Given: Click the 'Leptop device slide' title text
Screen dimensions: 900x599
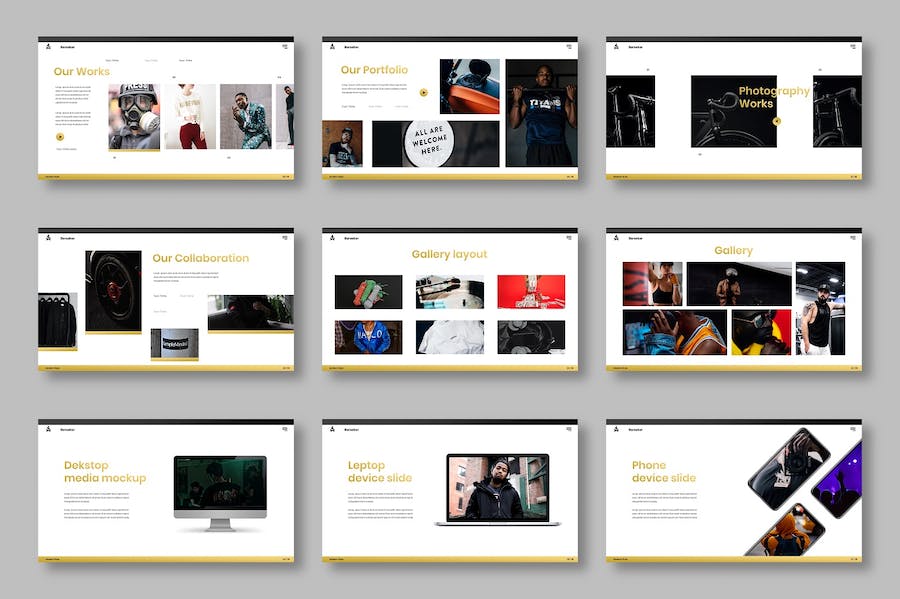Looking at the screenshot, I should (379, 472).
